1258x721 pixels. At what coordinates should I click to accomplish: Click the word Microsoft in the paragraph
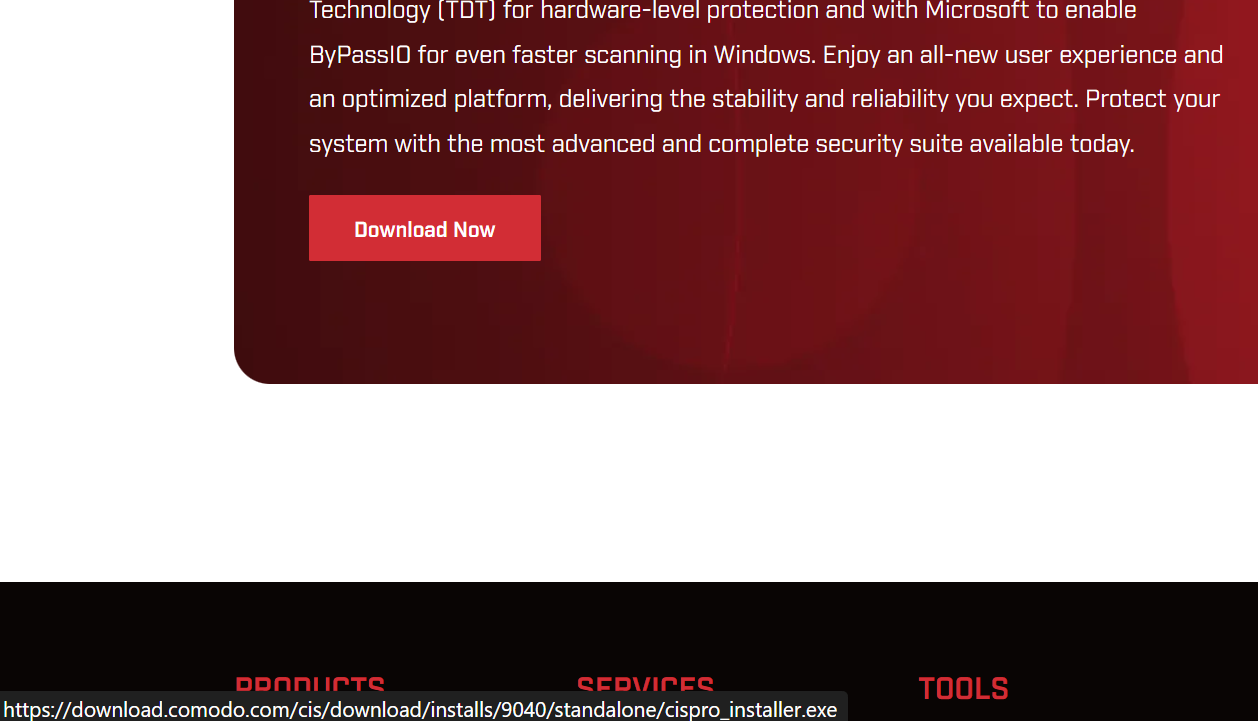tap(978, 11)
